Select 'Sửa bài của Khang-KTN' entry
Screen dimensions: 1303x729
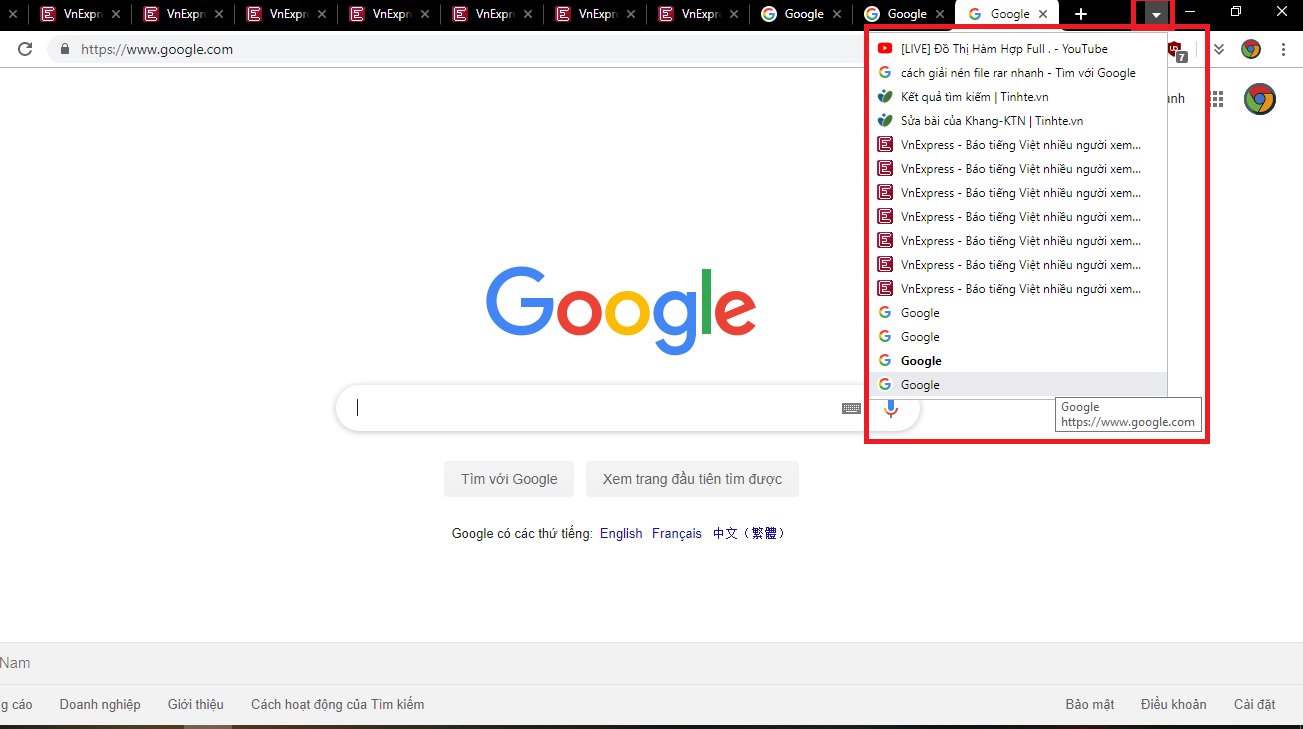click(1018, 120)
